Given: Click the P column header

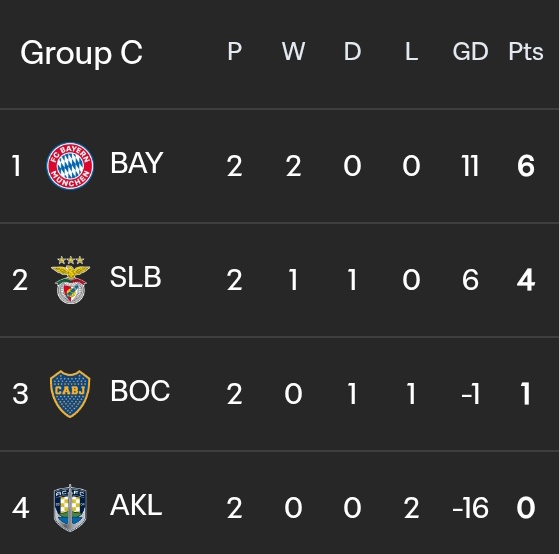Looking at the screenshot, I should (235, 52).
